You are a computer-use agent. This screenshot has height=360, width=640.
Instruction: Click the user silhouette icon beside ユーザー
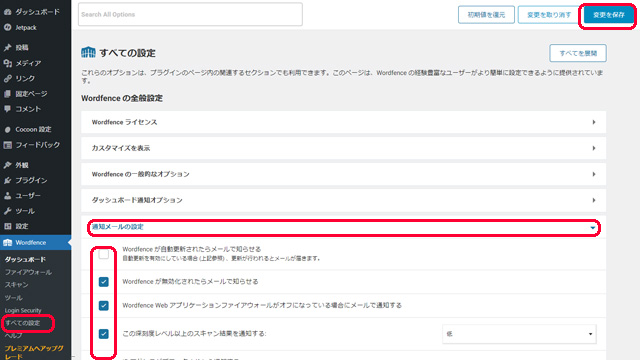(x=7, y=196)
